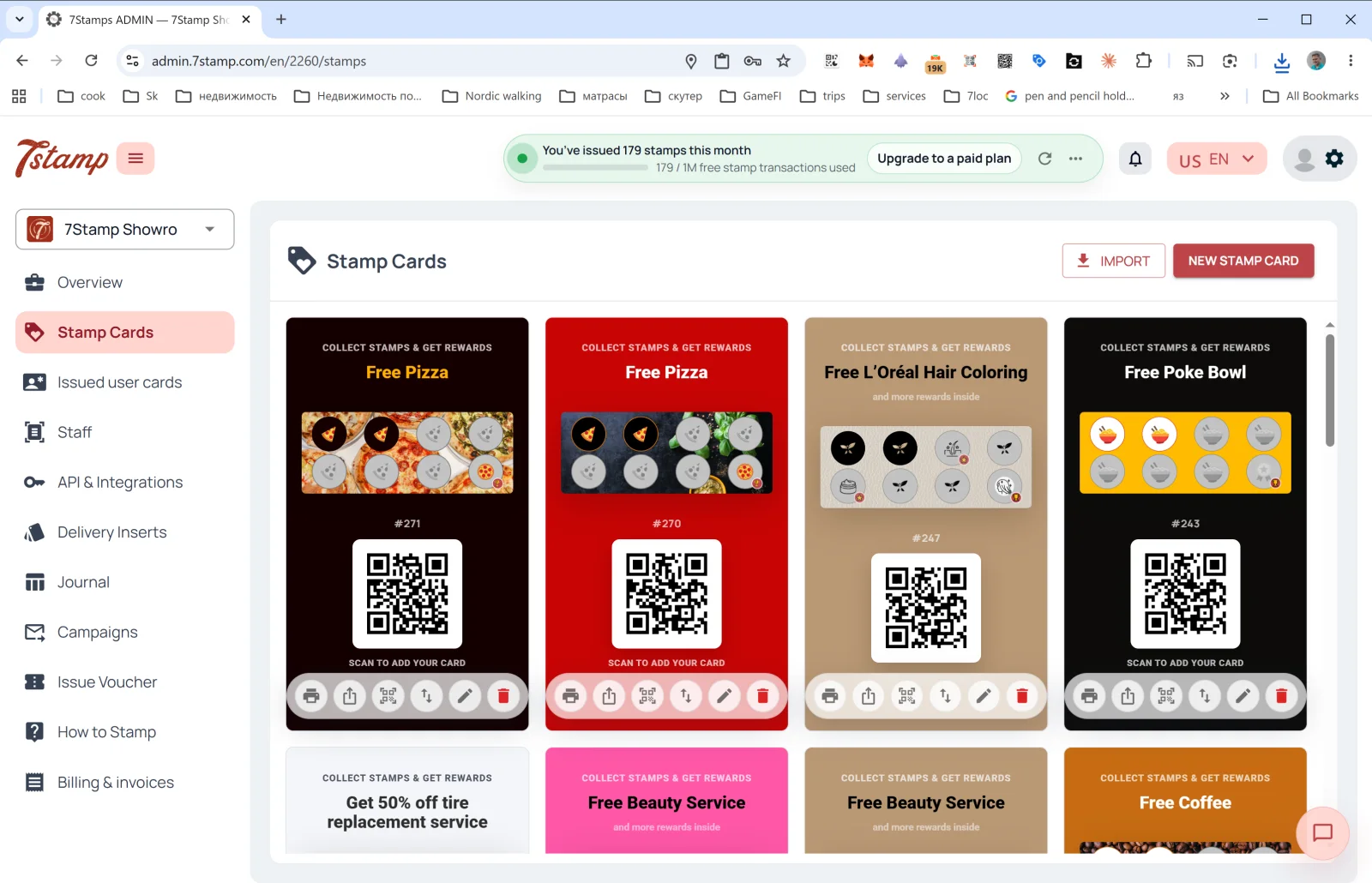Reorder the L'Oréal Hair Coloring card
This screenshot has height=883, width=1372.
(x=945, y=696)
